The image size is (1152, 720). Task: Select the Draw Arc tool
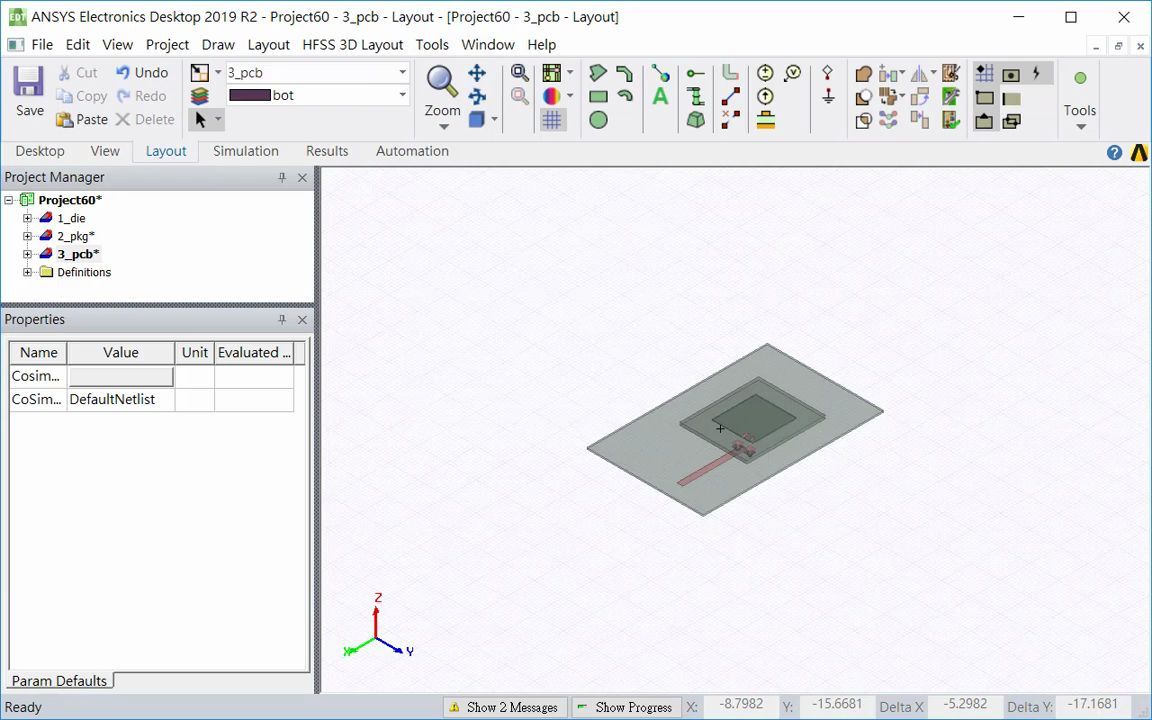pyautogui.click(x=624, y=96)
